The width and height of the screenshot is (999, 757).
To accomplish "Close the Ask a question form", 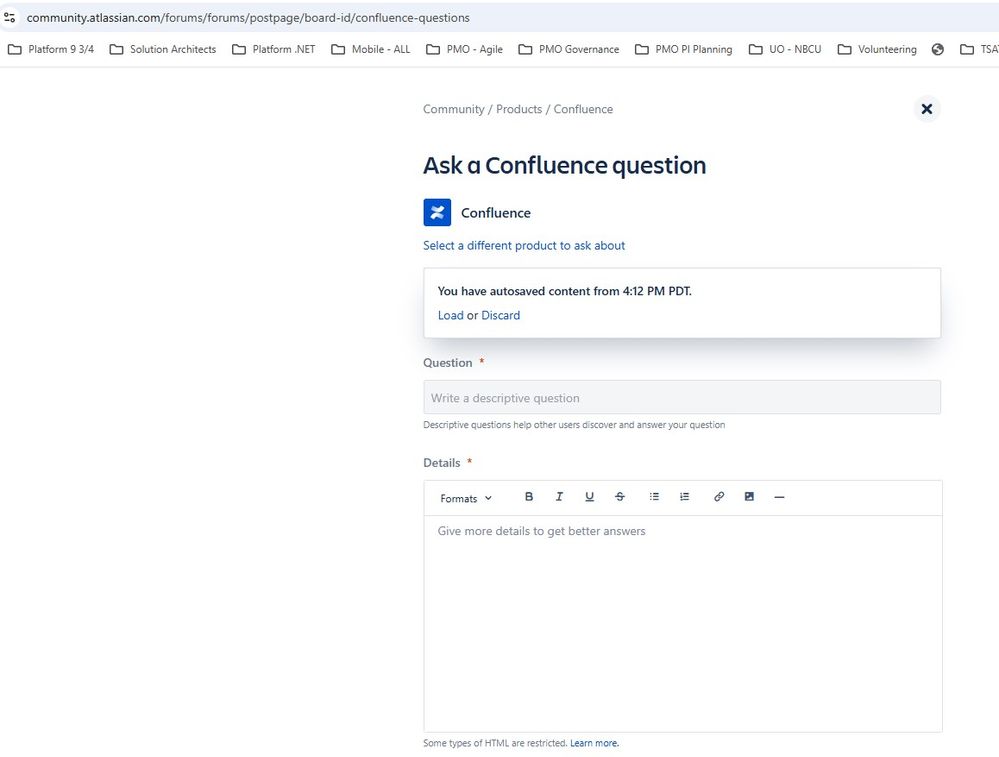I will (927, 109).
